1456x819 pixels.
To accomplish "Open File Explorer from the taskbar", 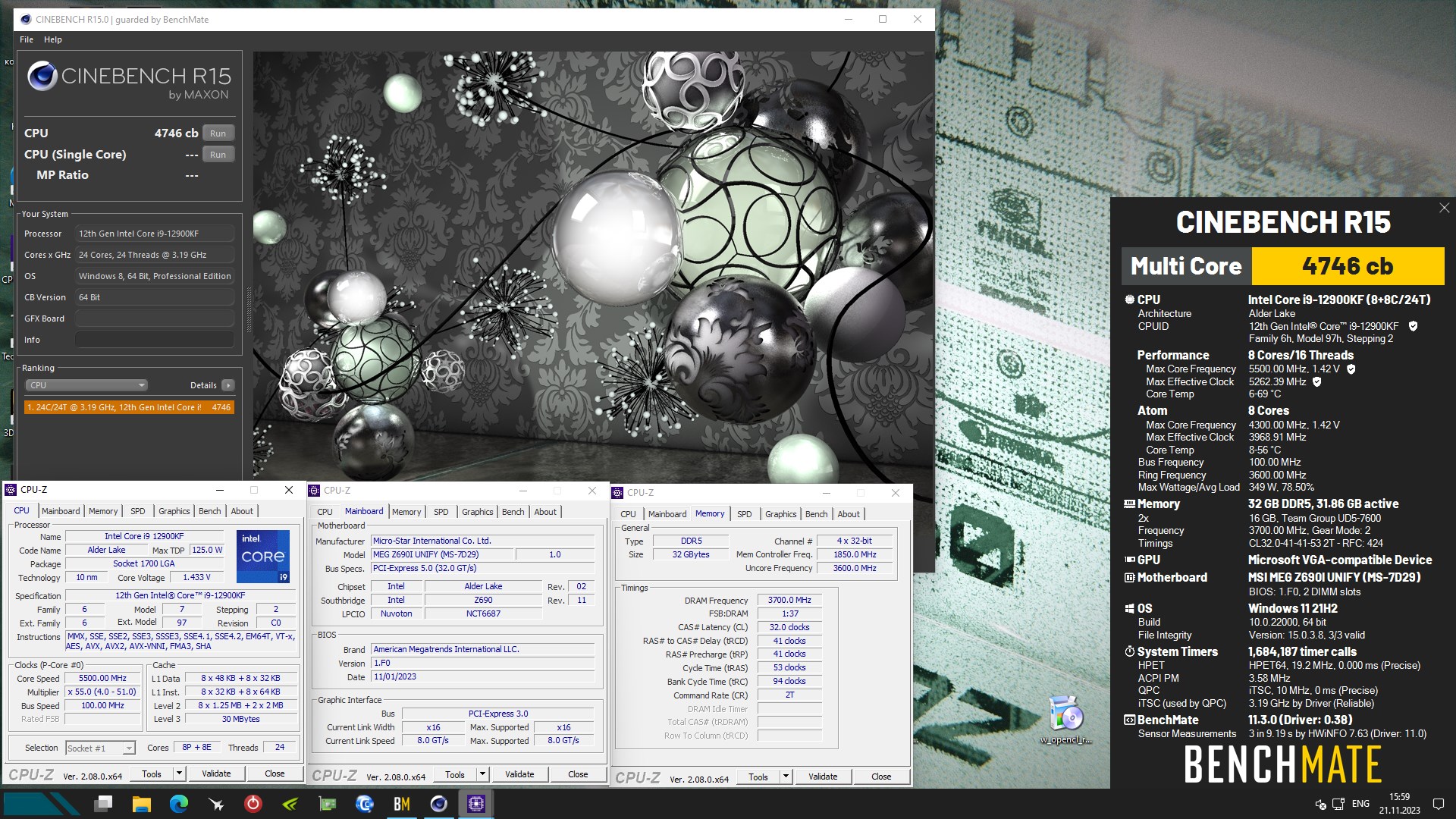I will 141,803.
